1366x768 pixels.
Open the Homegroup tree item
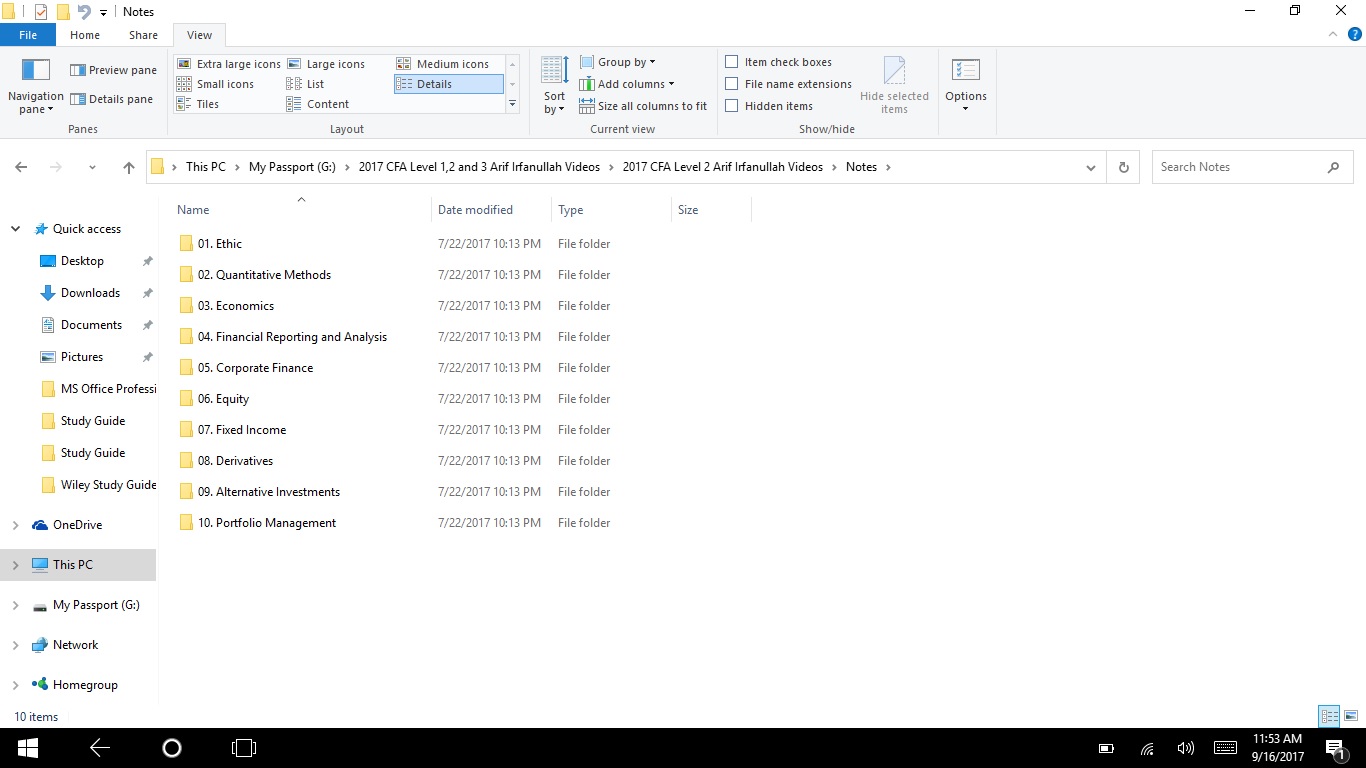point(85,685)
